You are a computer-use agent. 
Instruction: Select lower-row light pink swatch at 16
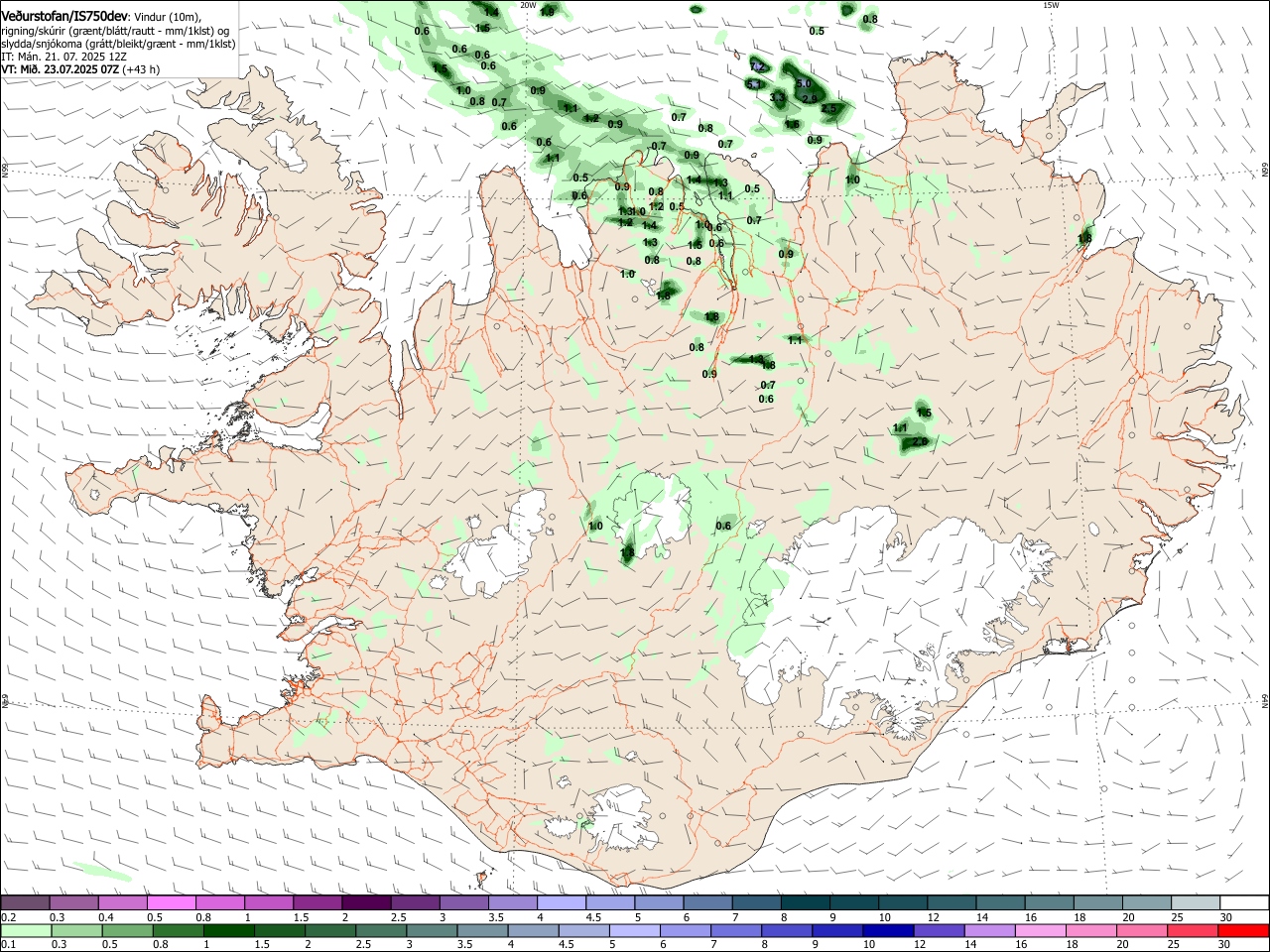point(1041,930)
